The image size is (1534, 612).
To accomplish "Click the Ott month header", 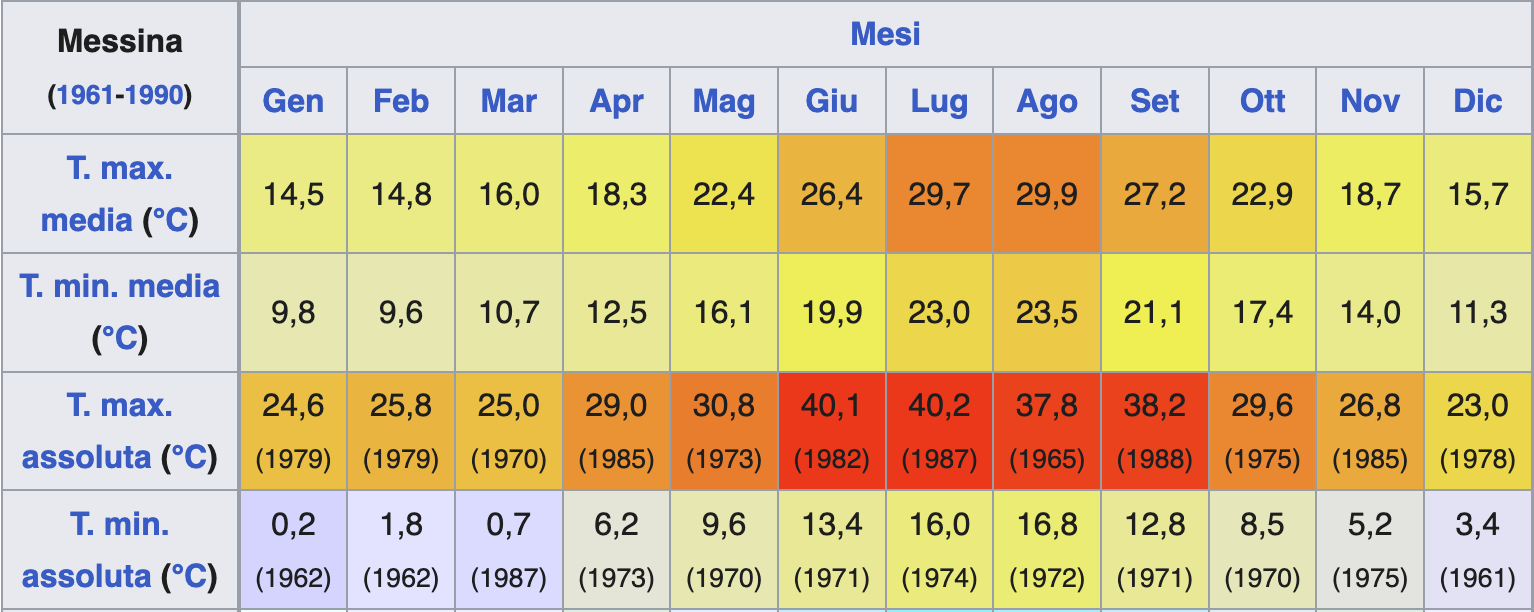I will [1262, 101].
